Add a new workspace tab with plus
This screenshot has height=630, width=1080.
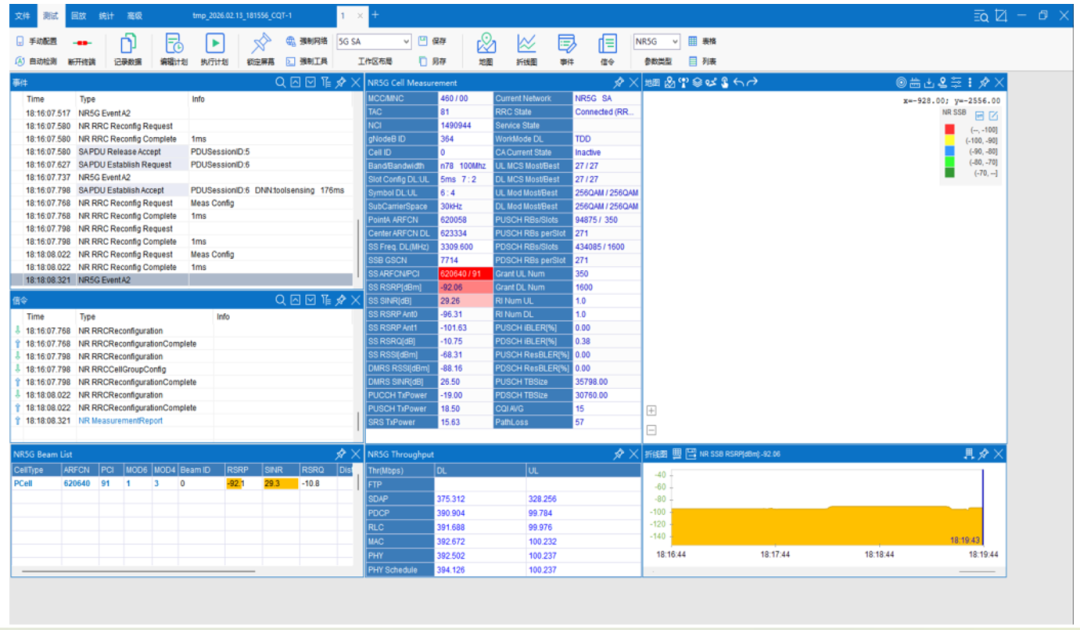375,14
